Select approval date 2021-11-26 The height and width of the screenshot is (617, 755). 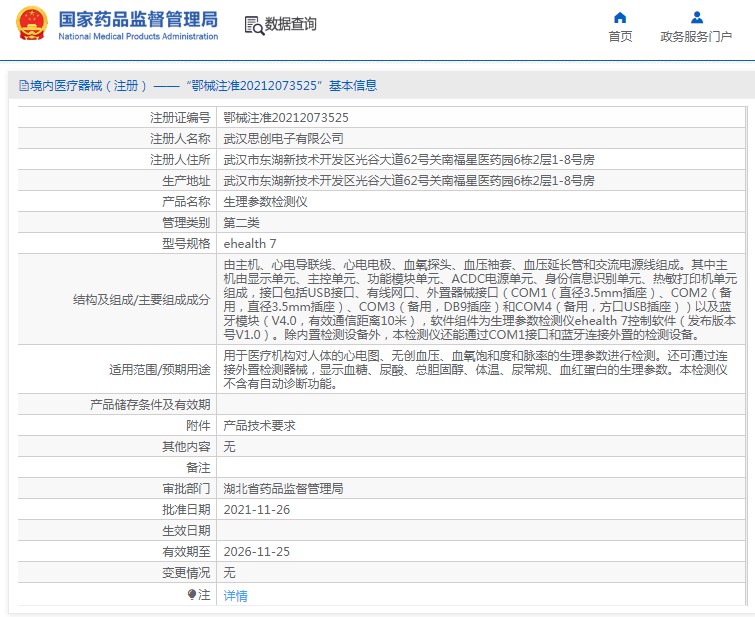point(257,510)
